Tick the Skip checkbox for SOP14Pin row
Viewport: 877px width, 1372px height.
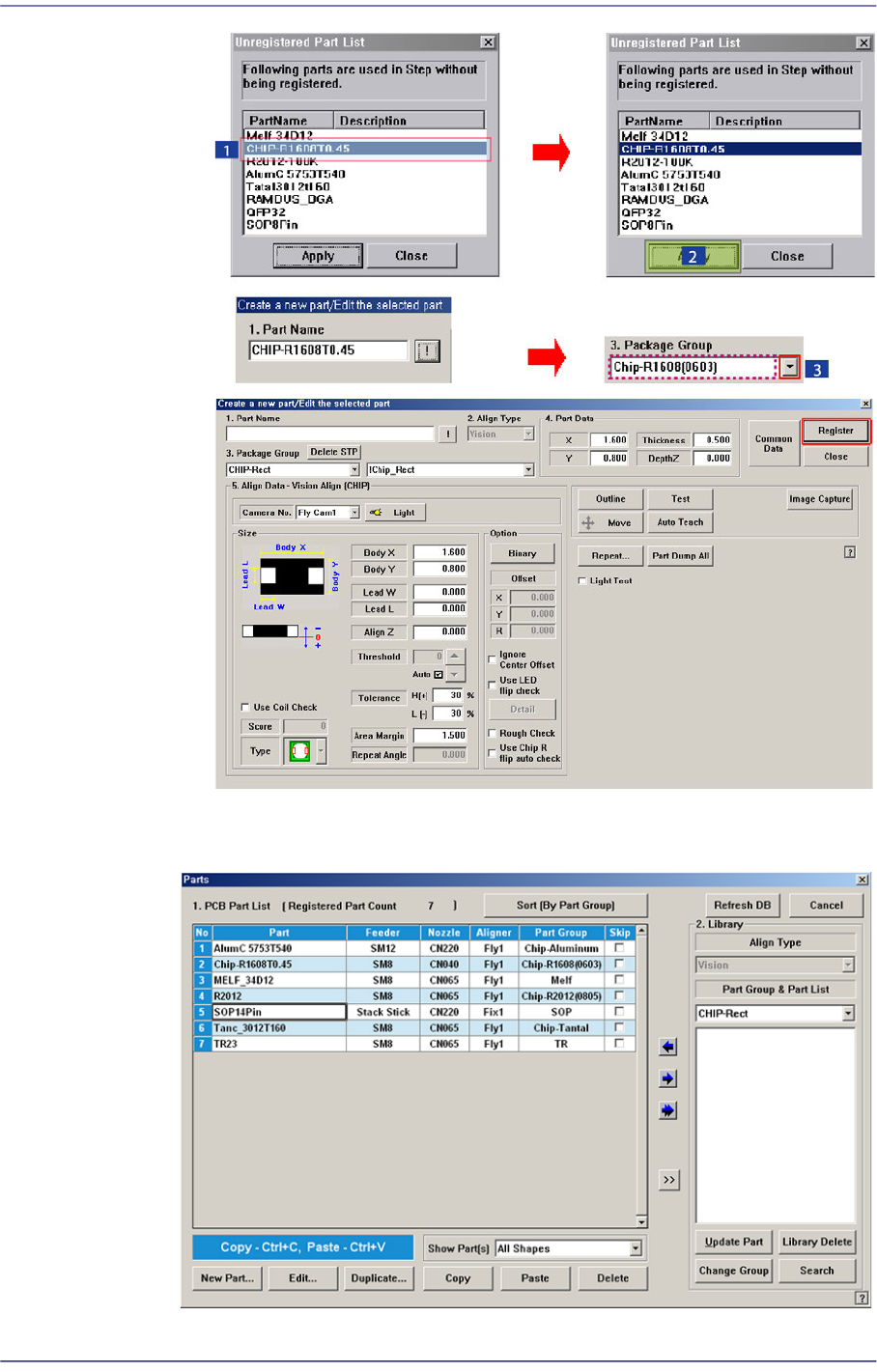point(619,1012)
